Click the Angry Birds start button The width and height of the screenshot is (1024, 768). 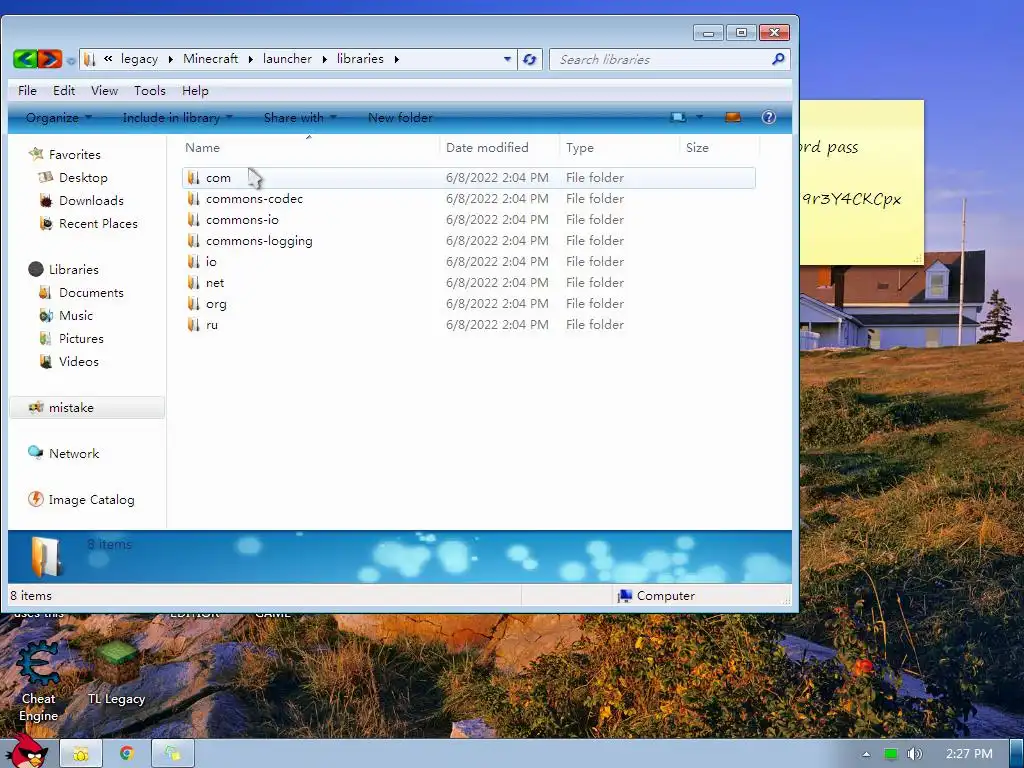point(29,752)
